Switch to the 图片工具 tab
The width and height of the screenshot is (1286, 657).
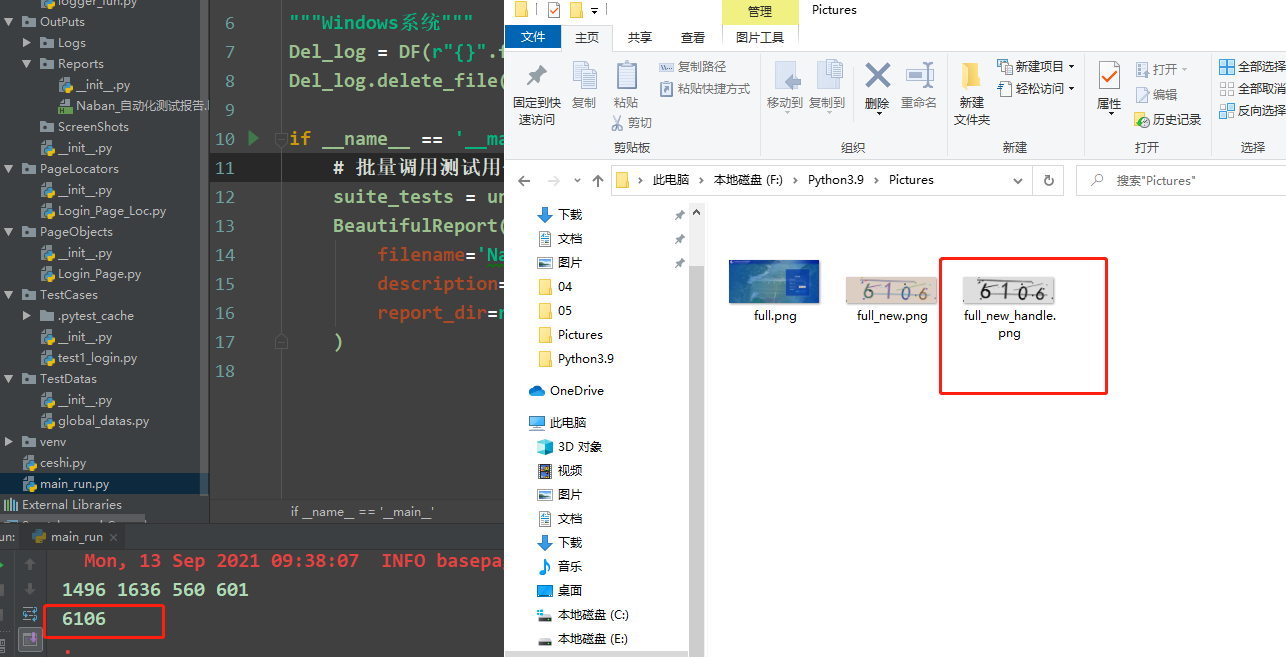tap(760, 37)
